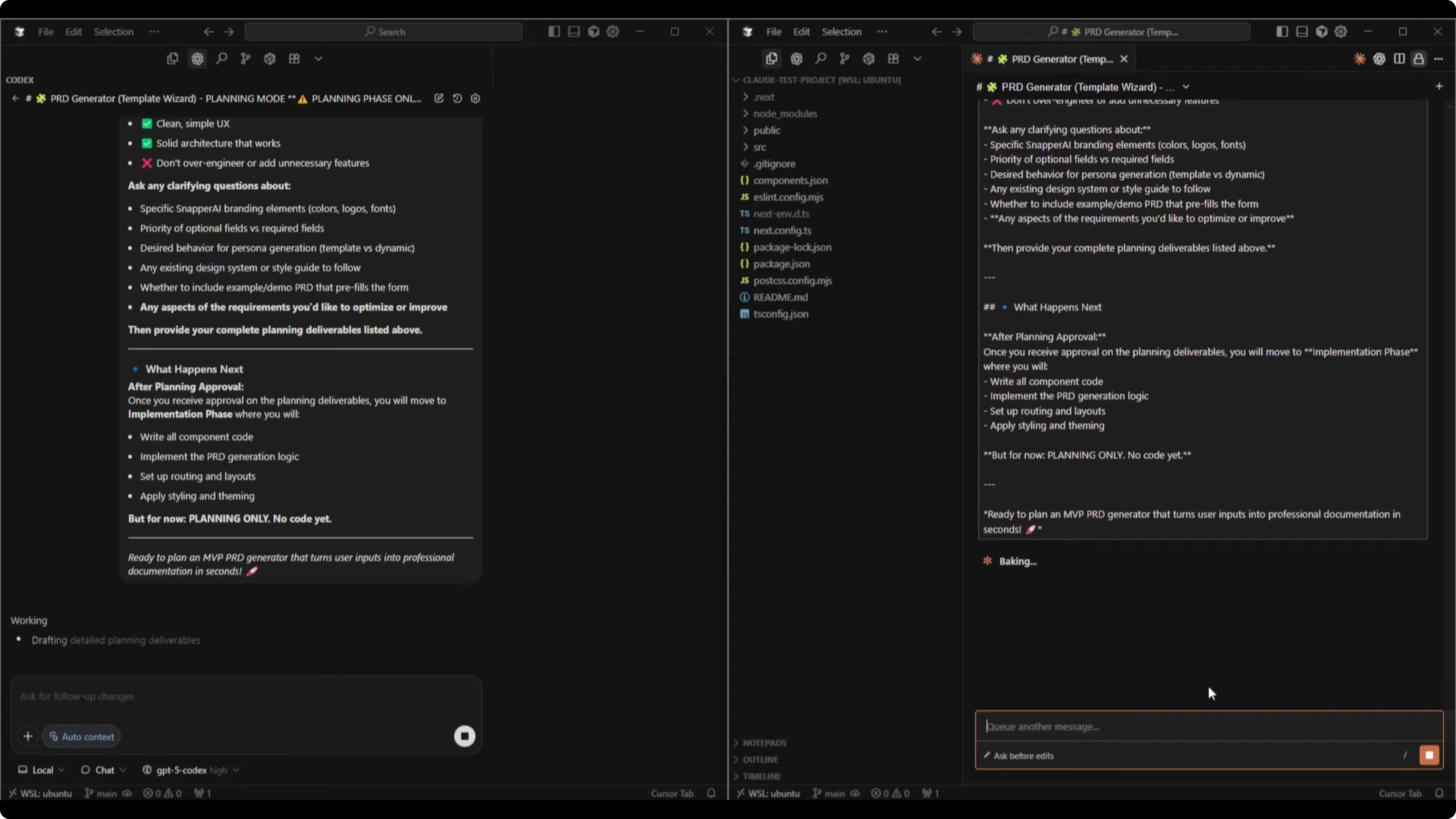Click the Codex new chat edit icon
Image resolution: width=1456 pixels, height=819 pixels.
439,99
